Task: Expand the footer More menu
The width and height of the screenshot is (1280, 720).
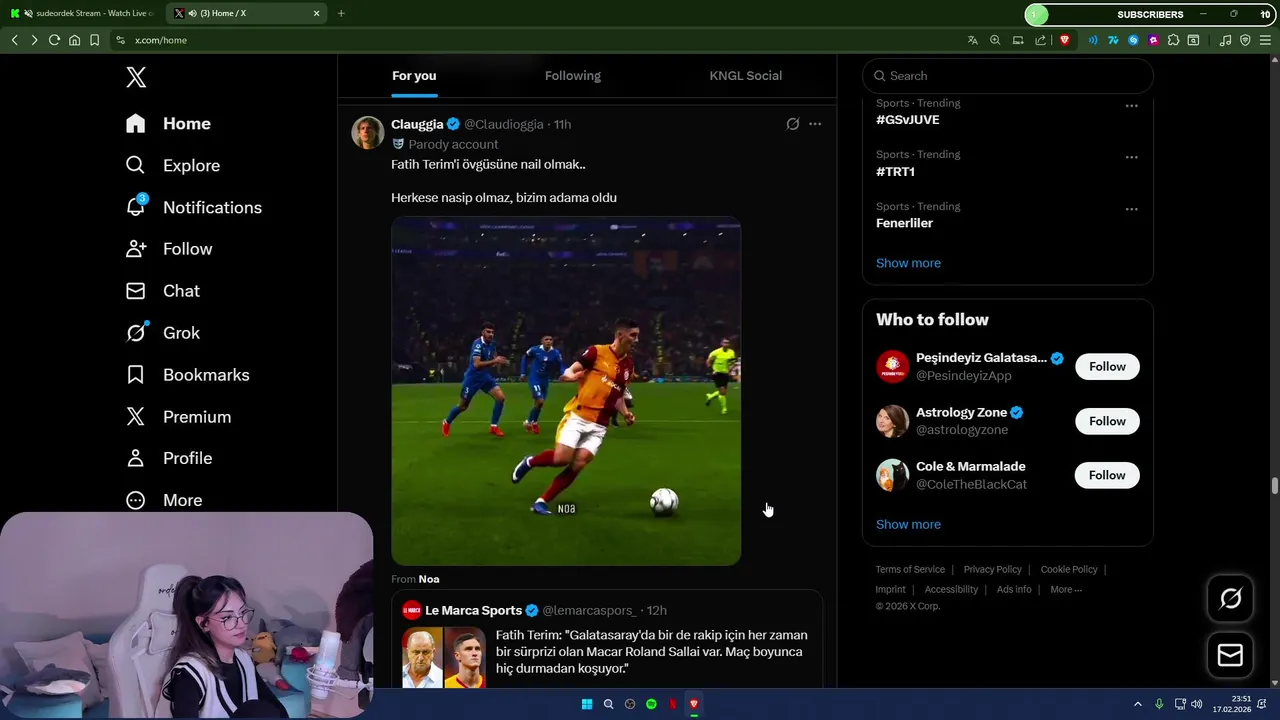Action: [x=1066, y=589]
